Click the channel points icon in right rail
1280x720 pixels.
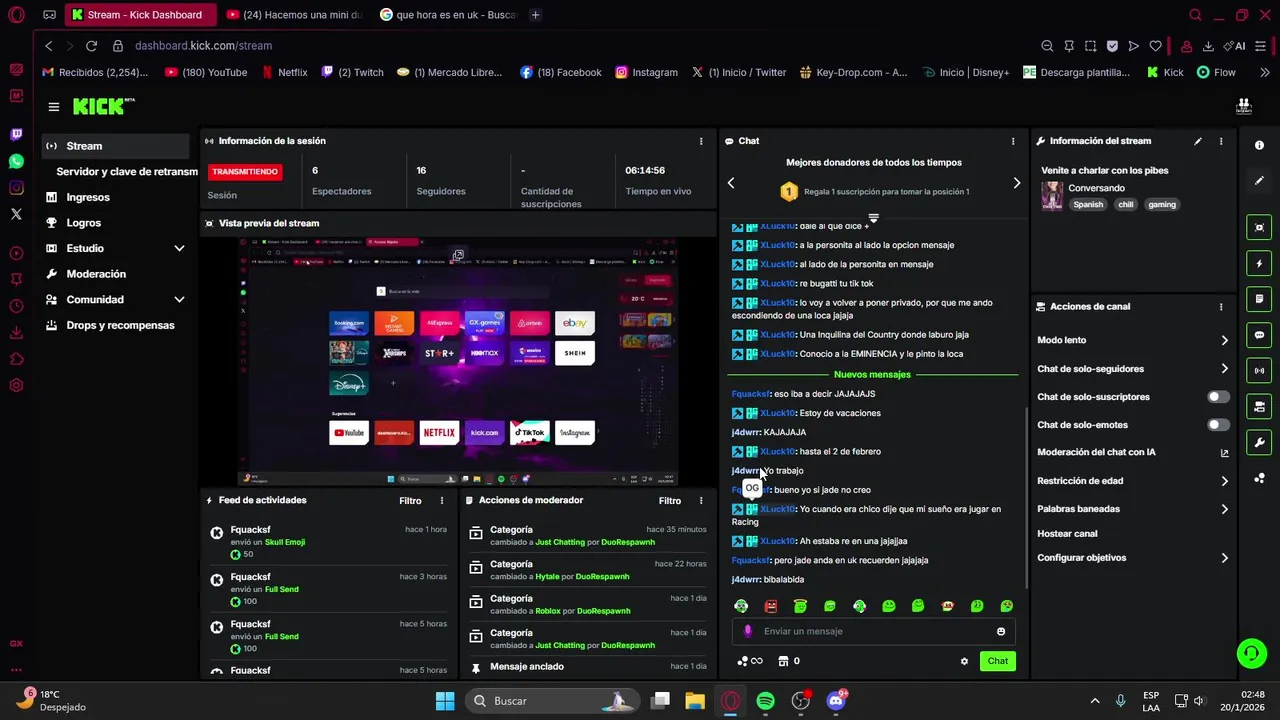tap(1259, 478)
